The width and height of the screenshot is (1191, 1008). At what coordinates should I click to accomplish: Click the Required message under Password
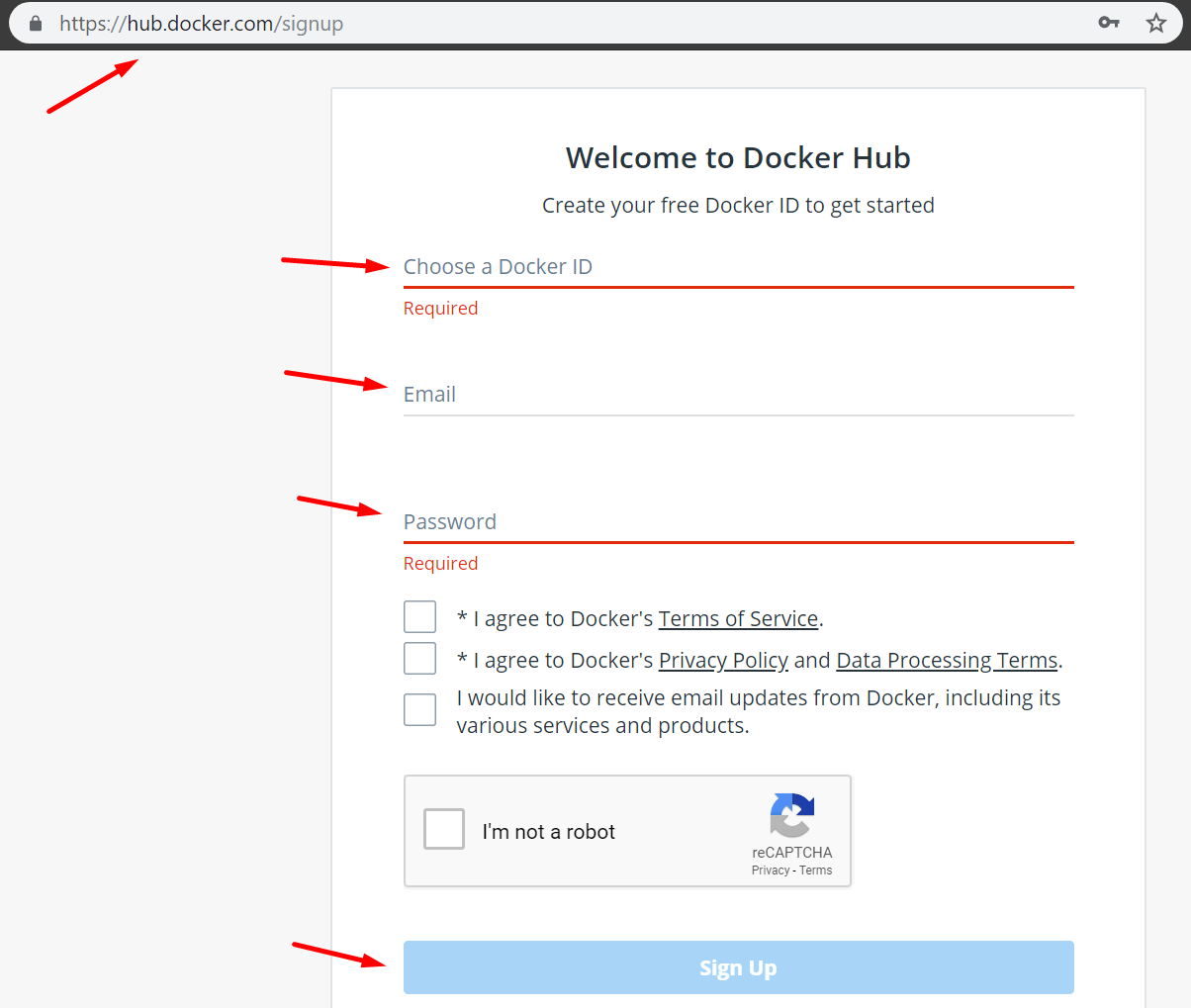[440, 564]
